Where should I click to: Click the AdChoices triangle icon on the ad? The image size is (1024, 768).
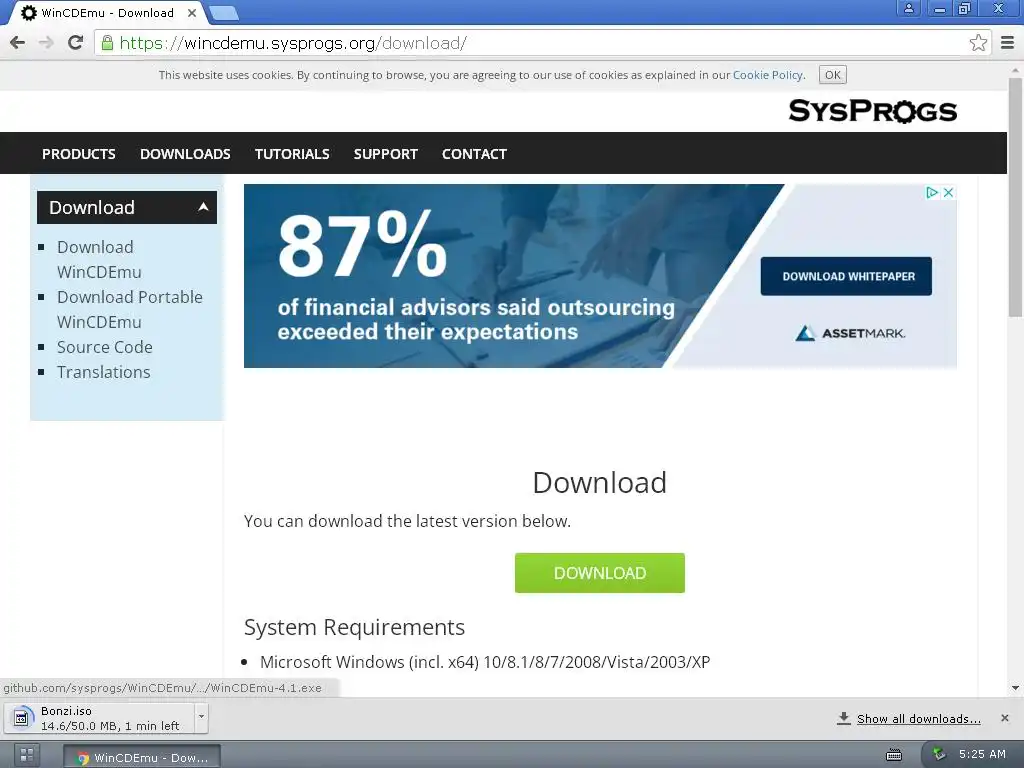click(x=932, y=193)
